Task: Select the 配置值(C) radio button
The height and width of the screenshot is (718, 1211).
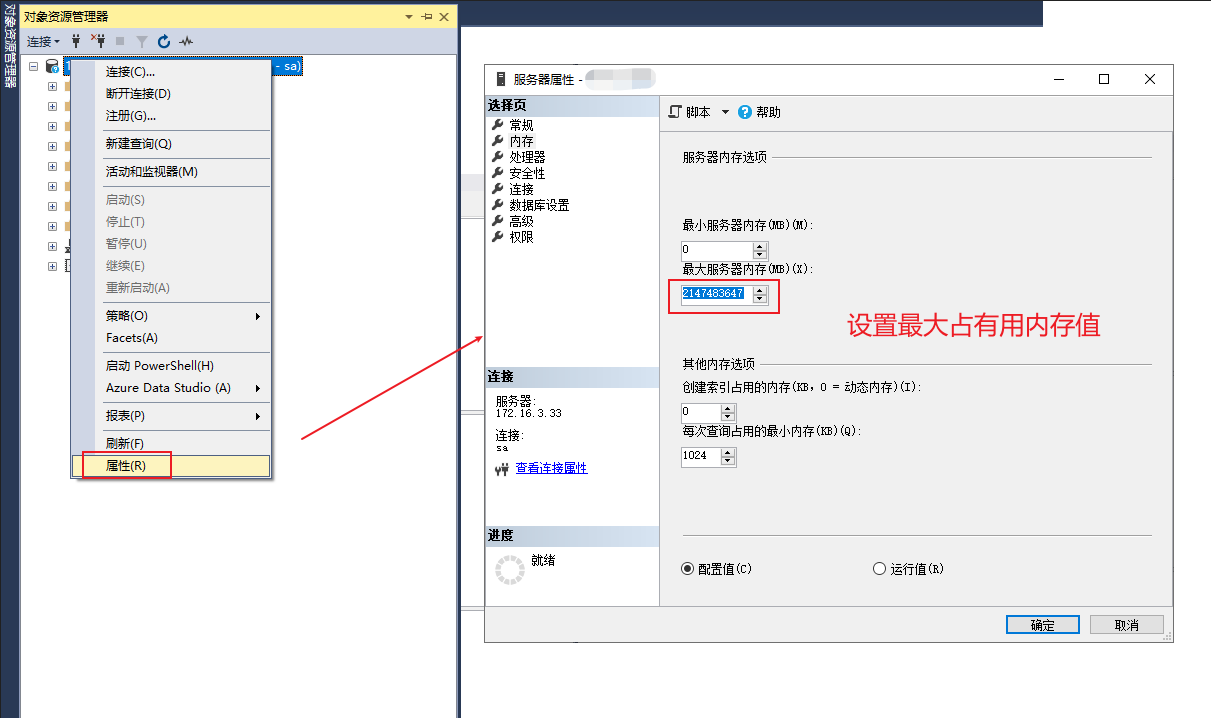Action: (x=687, y=569)
